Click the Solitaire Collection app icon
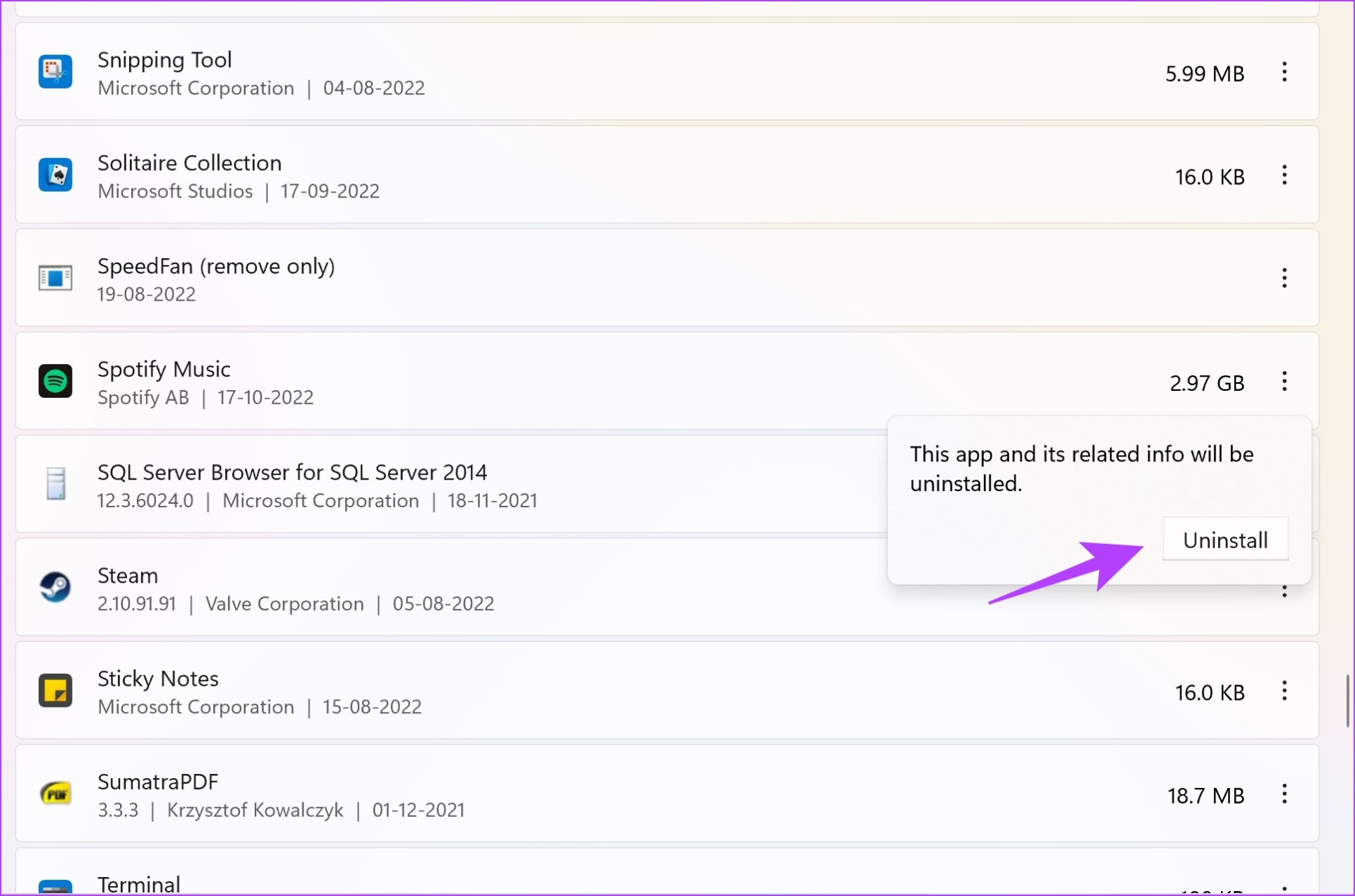 click(55, 175)
